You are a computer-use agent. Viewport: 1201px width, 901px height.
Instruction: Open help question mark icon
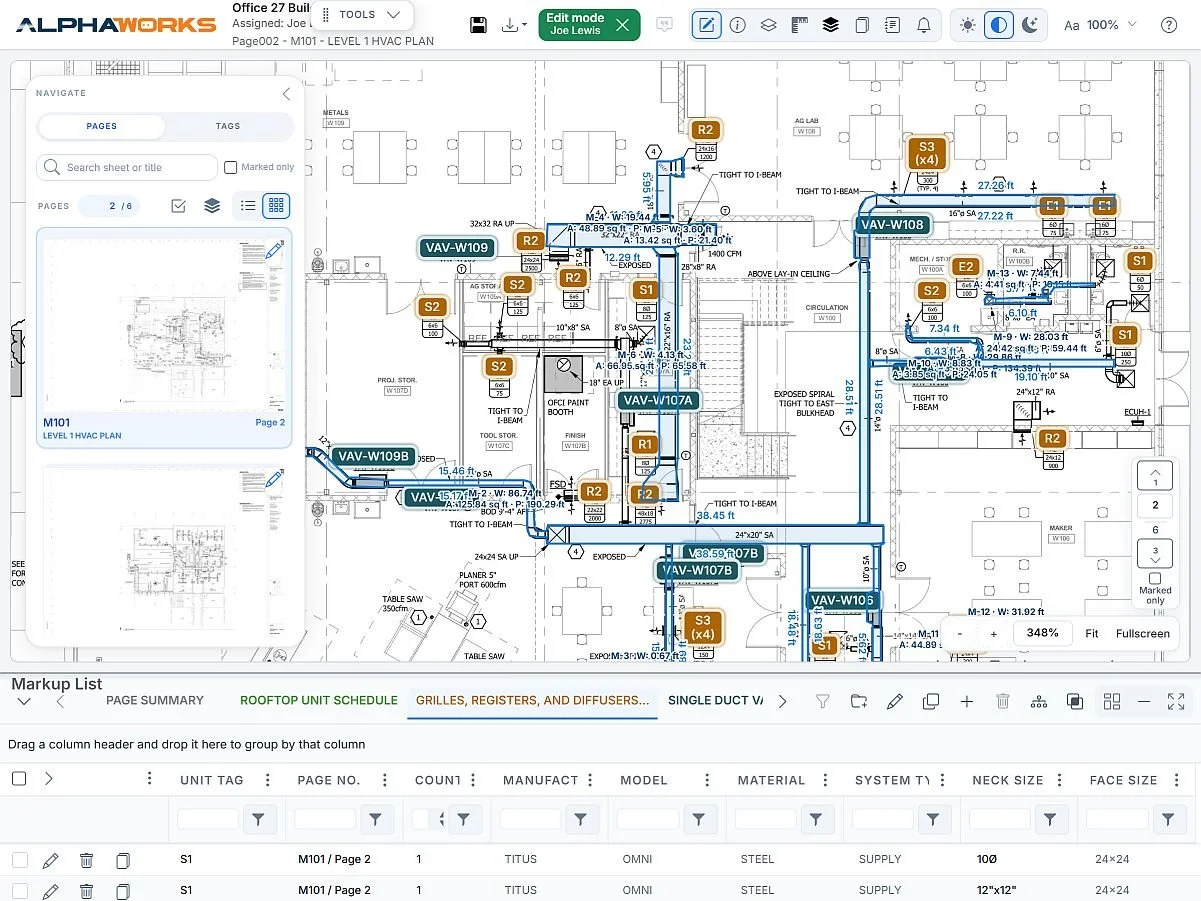coord(1169,25)
